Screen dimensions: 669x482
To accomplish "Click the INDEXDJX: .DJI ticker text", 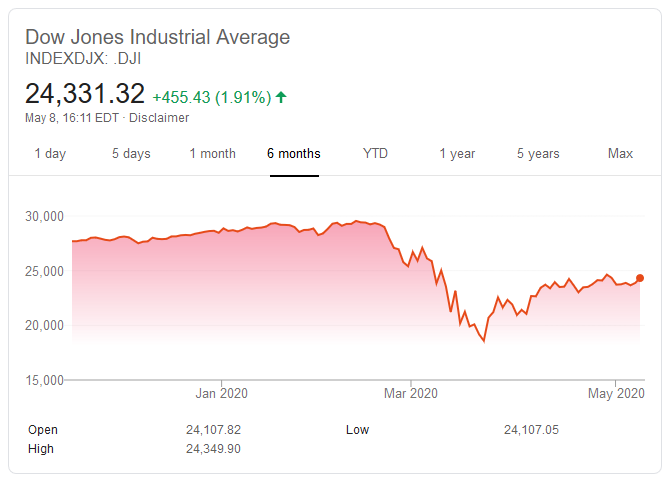I will click(x=84, y=59).
